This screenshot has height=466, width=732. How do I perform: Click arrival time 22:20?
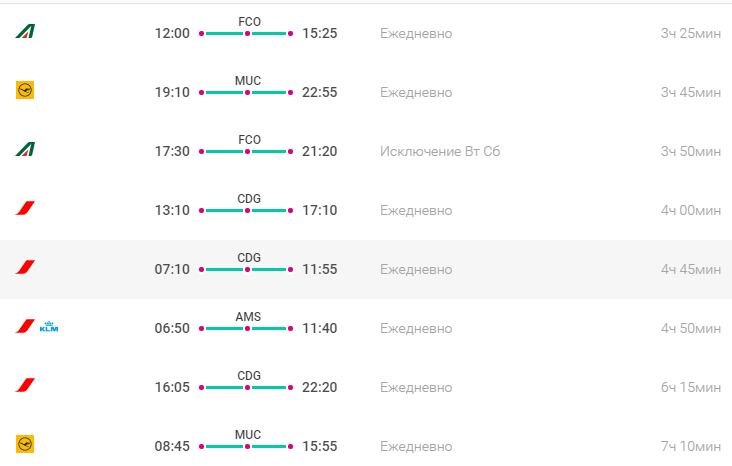coord(320,387)
